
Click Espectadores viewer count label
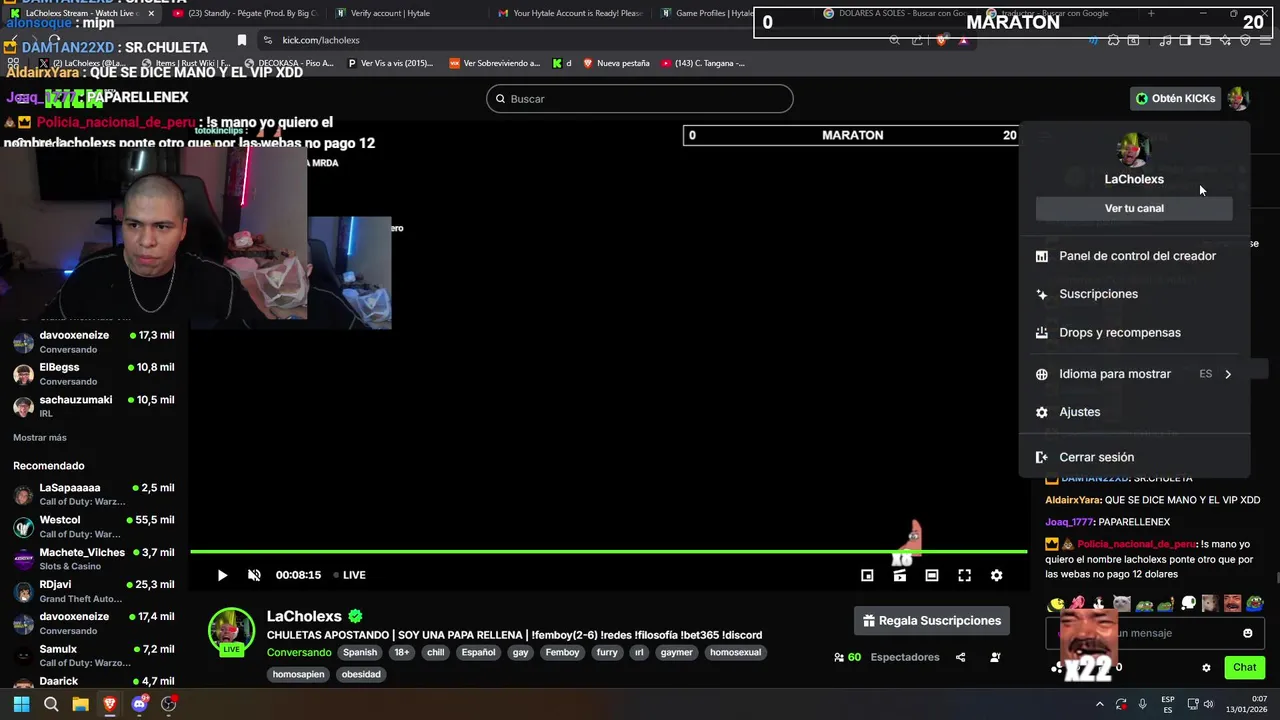point(905,657)
